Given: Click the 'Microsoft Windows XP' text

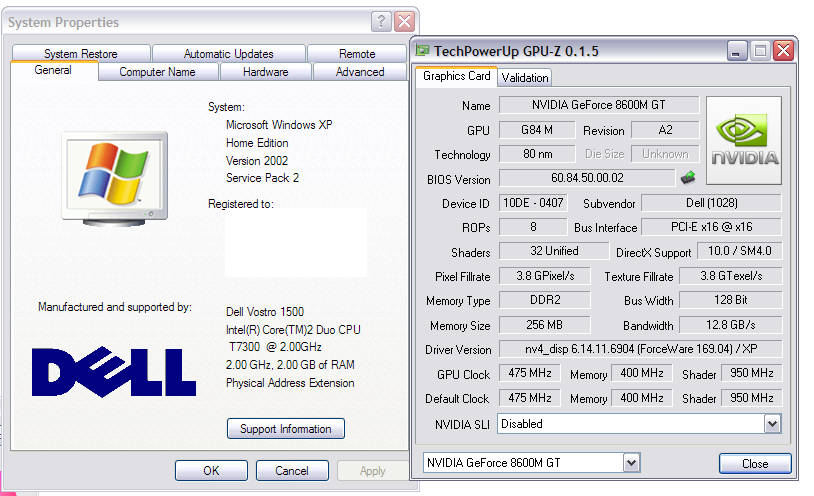Looking at the screenshot, I should [279, 125].
